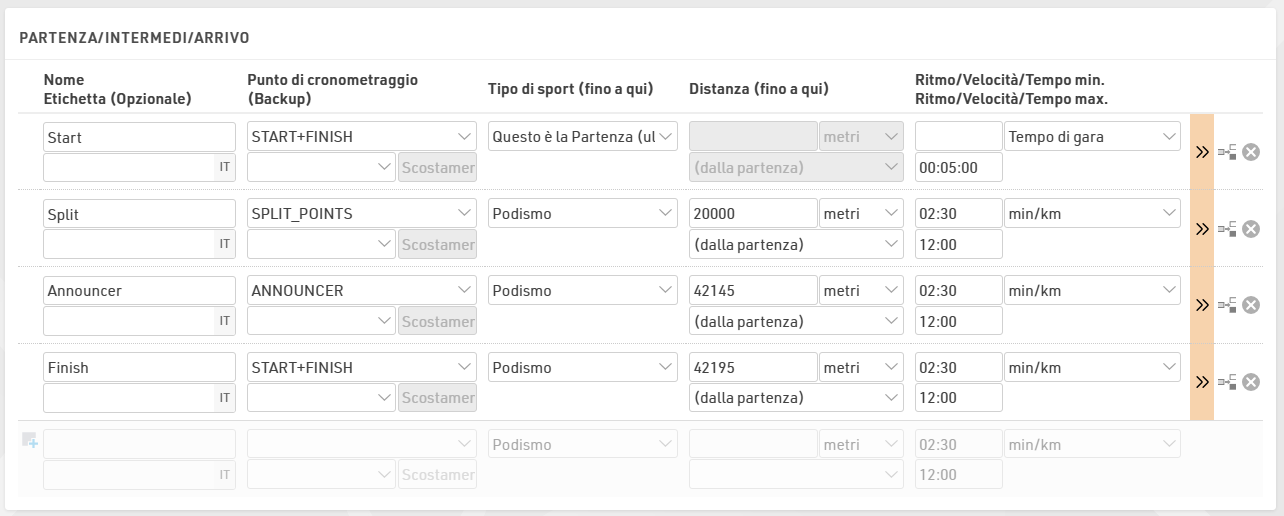1284x516 pixels.
Task: Expand Start row with the double-chevron arrow
Action: pos(1202,152)
